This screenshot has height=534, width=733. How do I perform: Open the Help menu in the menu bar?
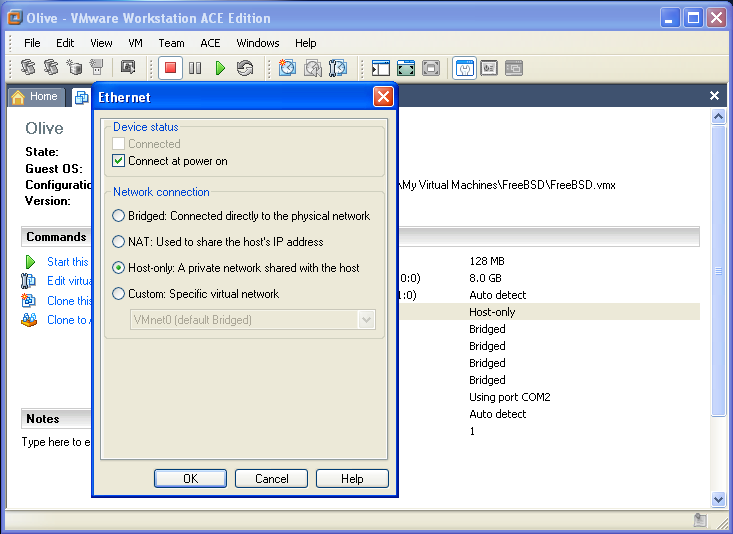305,43
